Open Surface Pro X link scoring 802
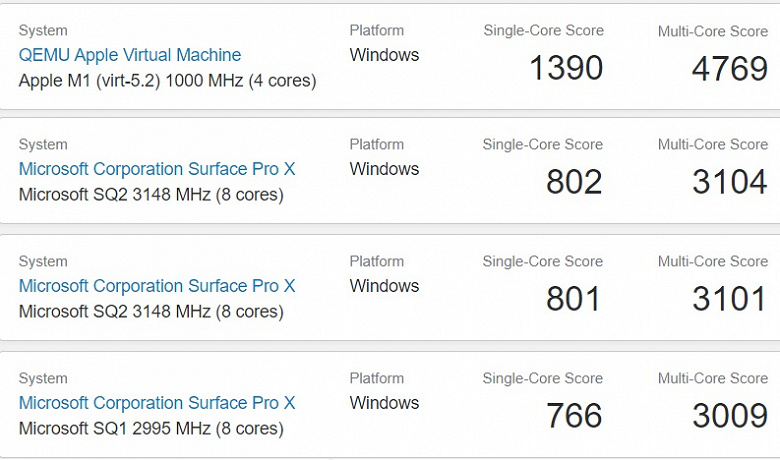 click(157, 169)
